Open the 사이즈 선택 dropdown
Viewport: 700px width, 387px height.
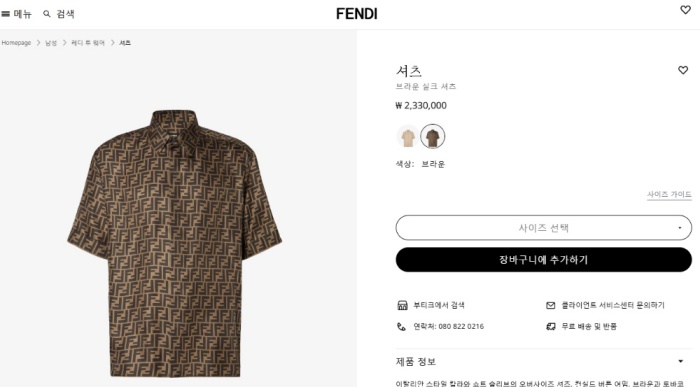543,228
